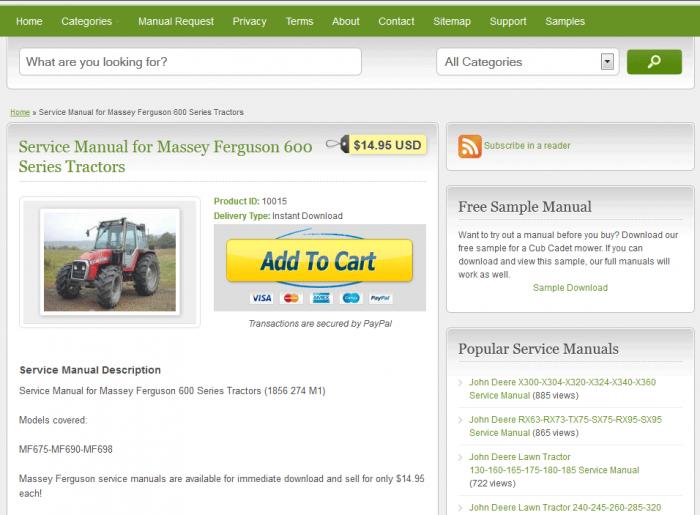Open the Terms page
This screenshot has width=700, height=515.
300,21
